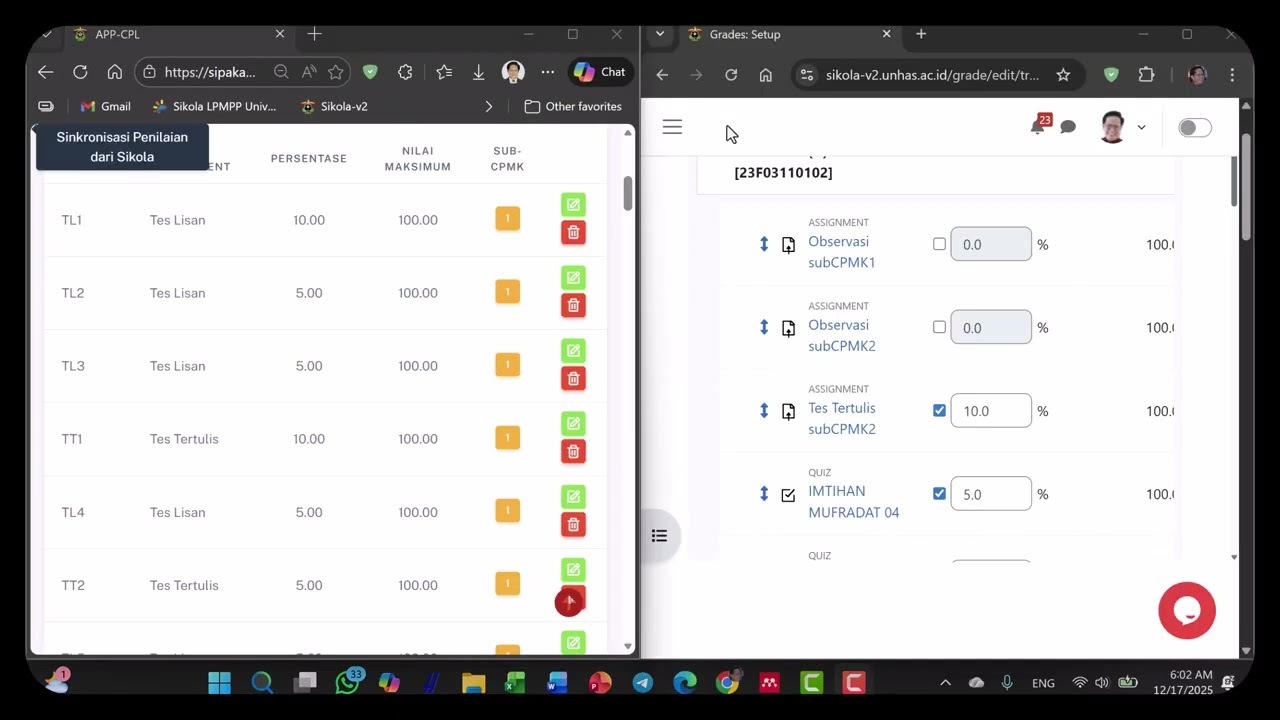Toggle the Sikola edit mode switch
This screenshot has height=720, width=1280.
pos(1195,127)
